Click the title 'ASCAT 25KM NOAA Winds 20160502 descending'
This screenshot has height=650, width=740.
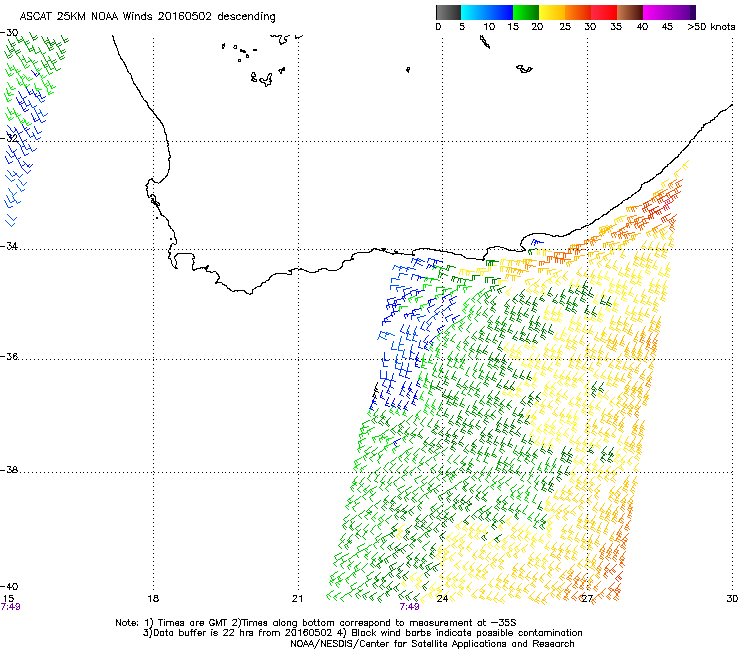pyautogui.click(x=147, y=17)
